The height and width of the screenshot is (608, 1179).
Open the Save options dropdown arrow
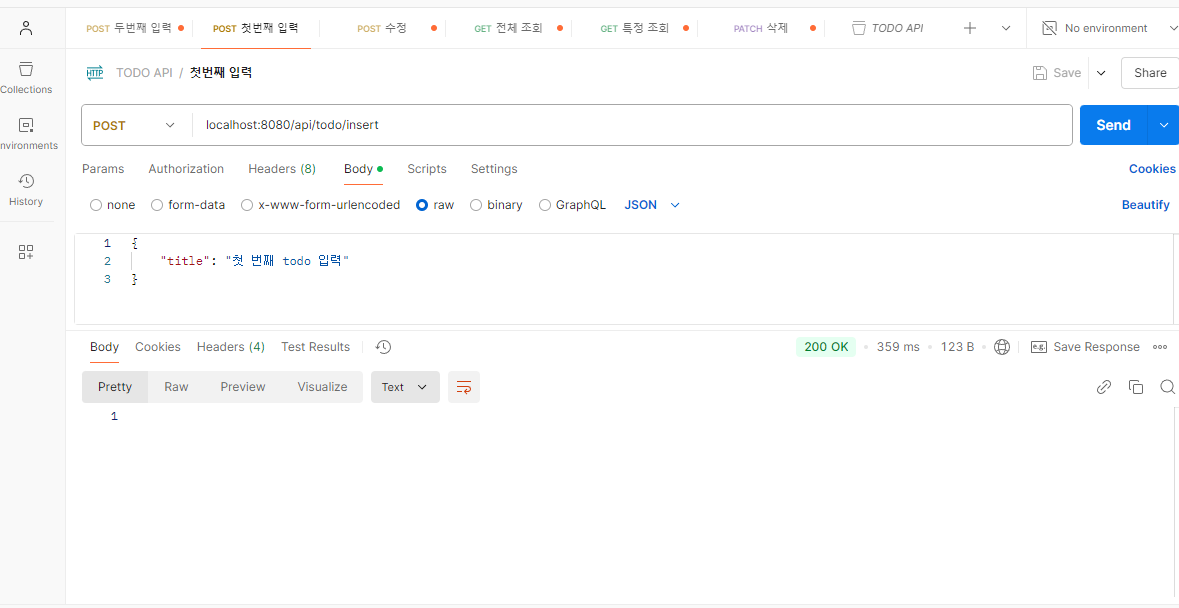(1101, 73)
